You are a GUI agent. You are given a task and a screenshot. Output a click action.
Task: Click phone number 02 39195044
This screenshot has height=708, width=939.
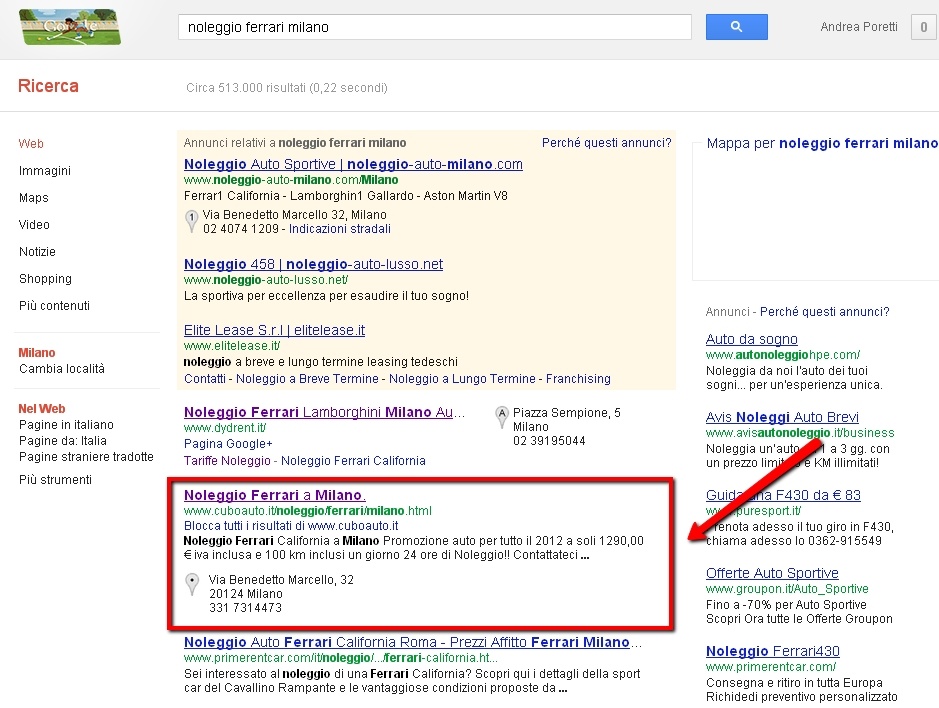tap(549, 441)
